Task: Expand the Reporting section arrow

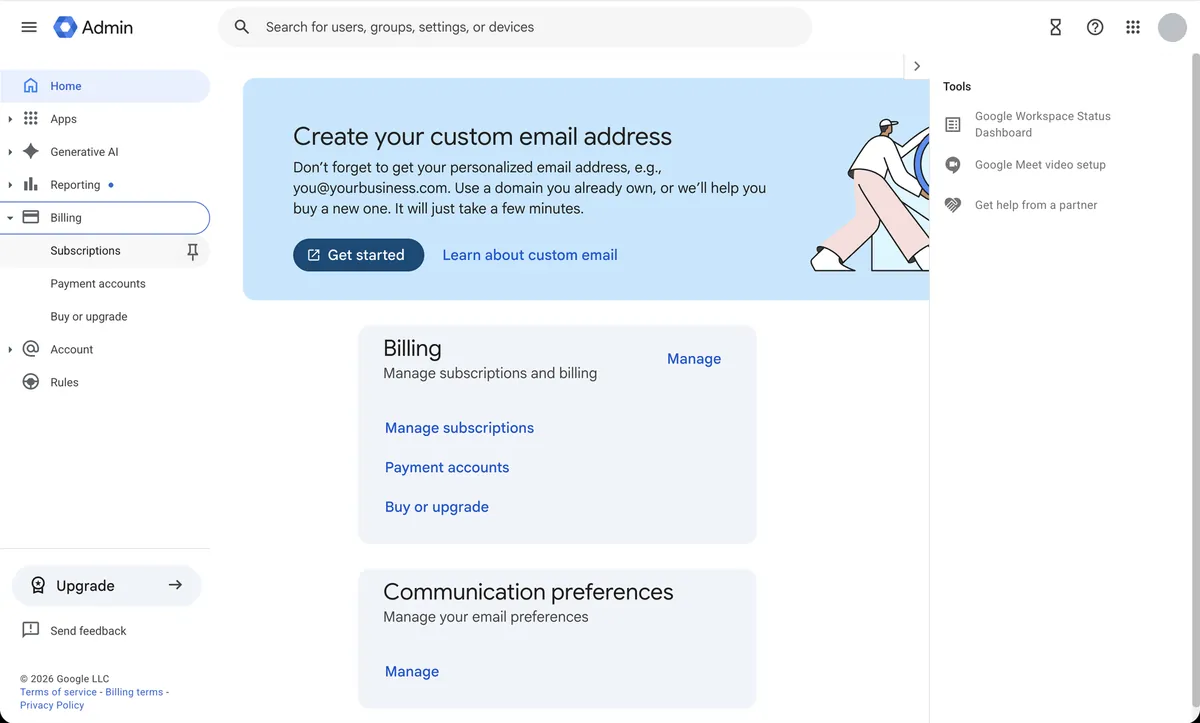Action: pos(10,185)
